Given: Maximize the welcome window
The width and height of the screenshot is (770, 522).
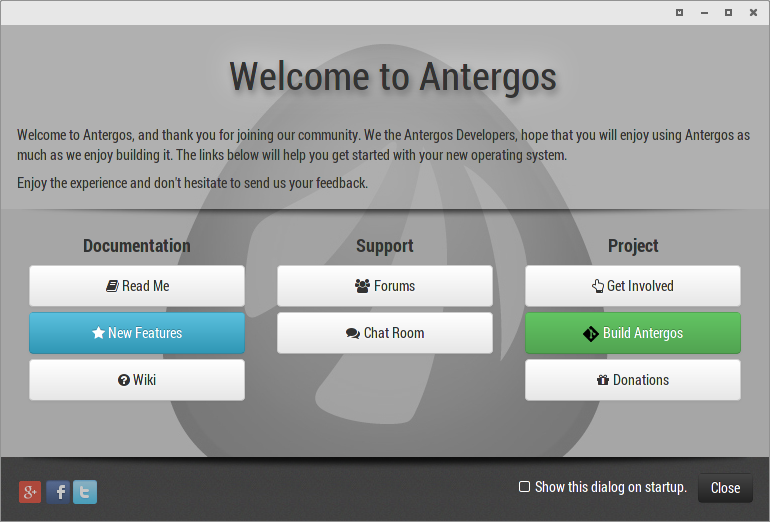Looking at the screenshot, I should tap(729, 13).
